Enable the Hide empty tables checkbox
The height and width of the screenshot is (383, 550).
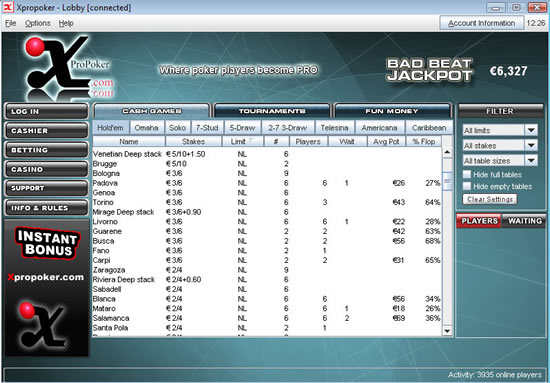click(467, 186)
